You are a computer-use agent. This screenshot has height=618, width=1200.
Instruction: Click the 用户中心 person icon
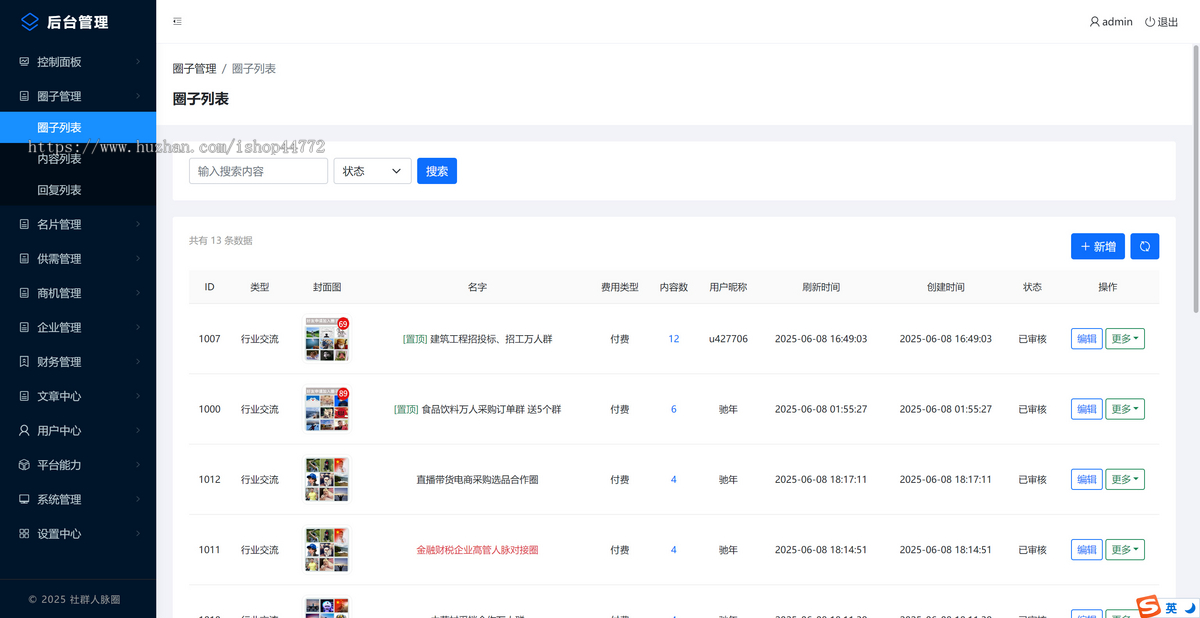24,430
